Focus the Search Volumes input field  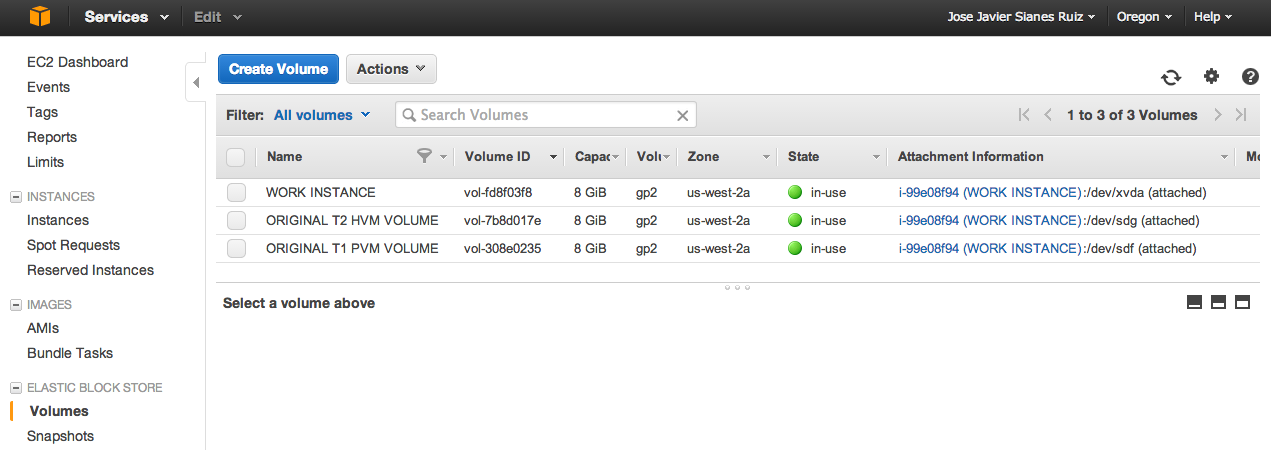coord(540,115)
